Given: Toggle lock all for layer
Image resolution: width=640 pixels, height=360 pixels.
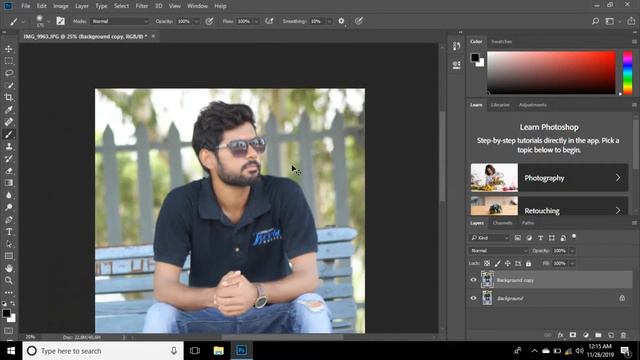Looking at the screenshot, I should (529, 264).
